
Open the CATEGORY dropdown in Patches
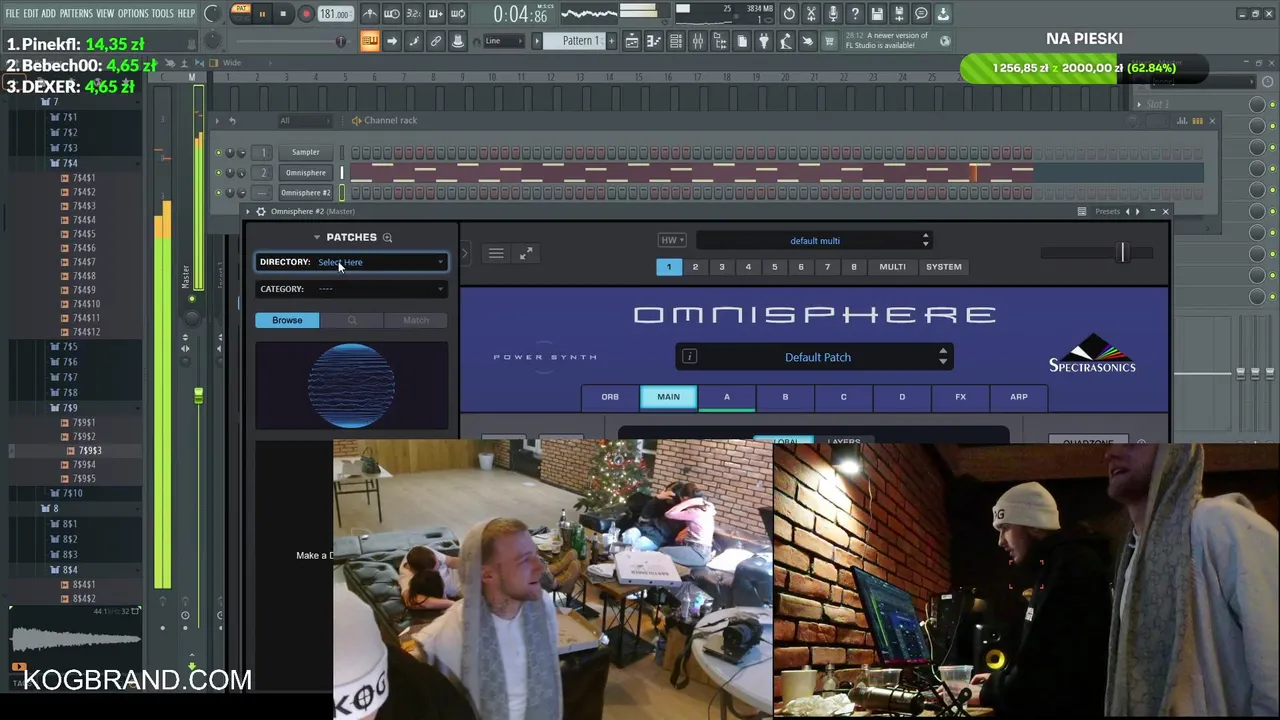point(352,289)
